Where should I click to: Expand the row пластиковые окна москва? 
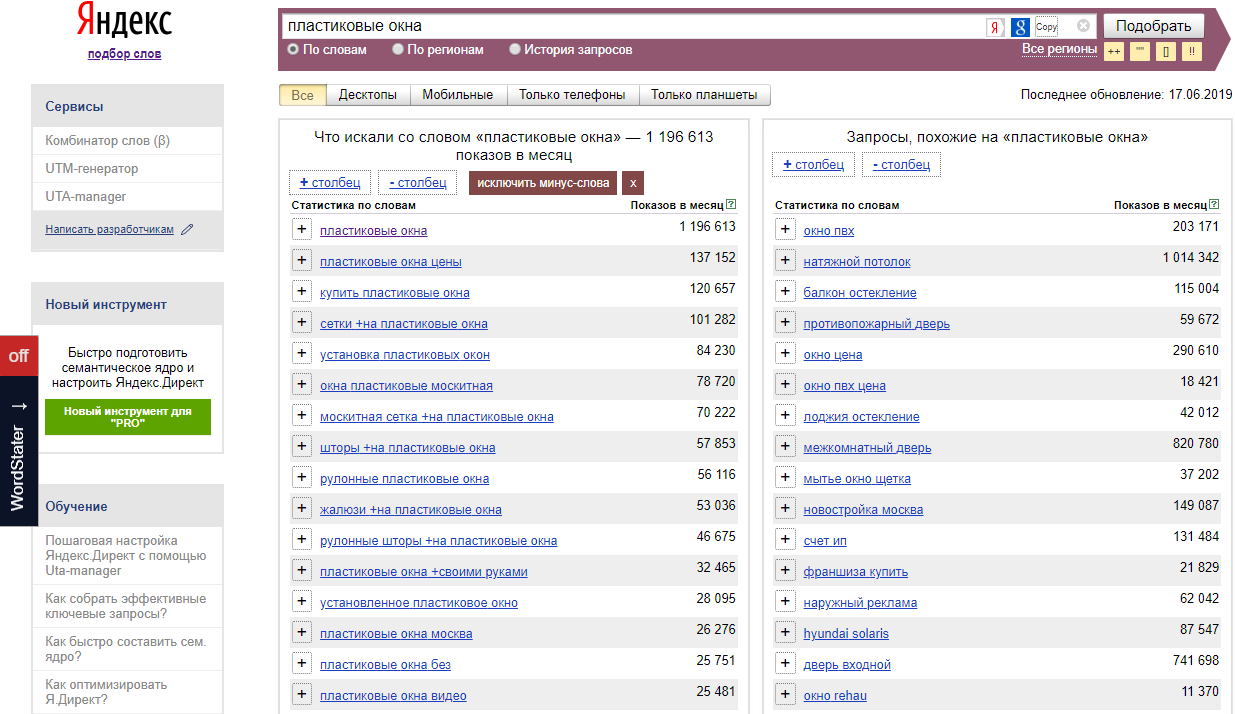click(302, 632)
